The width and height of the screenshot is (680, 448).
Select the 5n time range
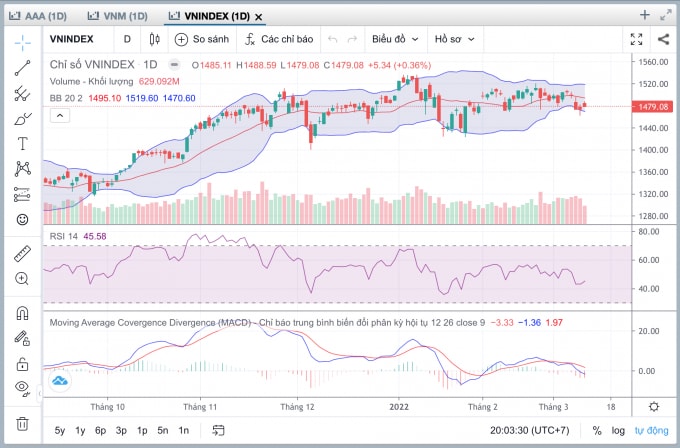coord(163,430)
